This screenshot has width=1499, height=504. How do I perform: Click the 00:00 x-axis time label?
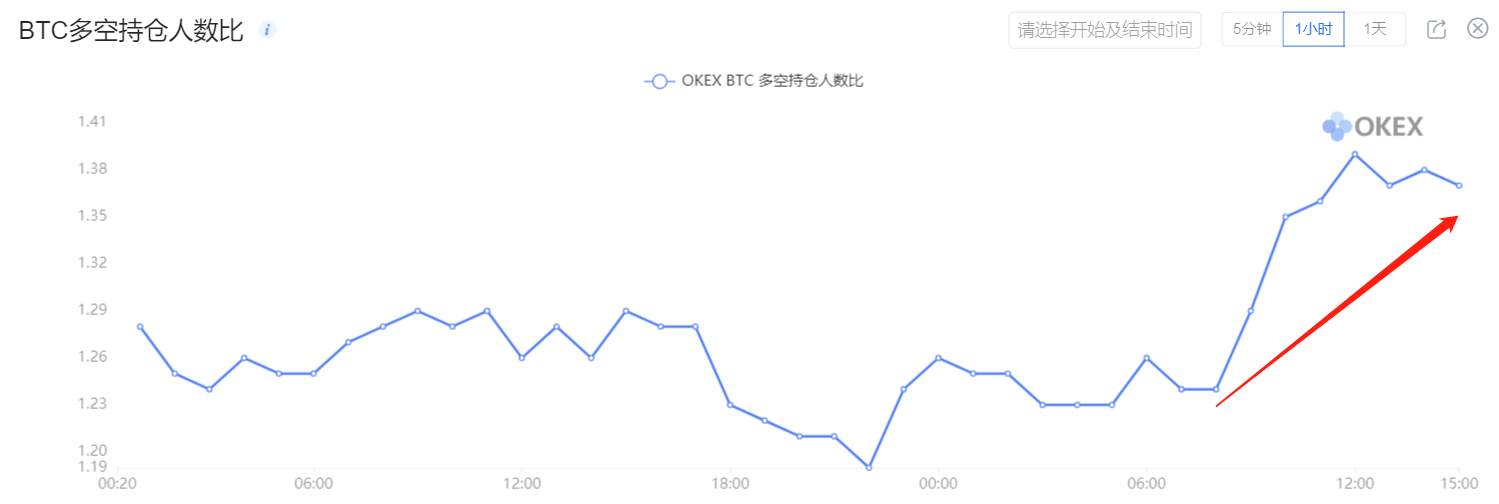(938, 484)
